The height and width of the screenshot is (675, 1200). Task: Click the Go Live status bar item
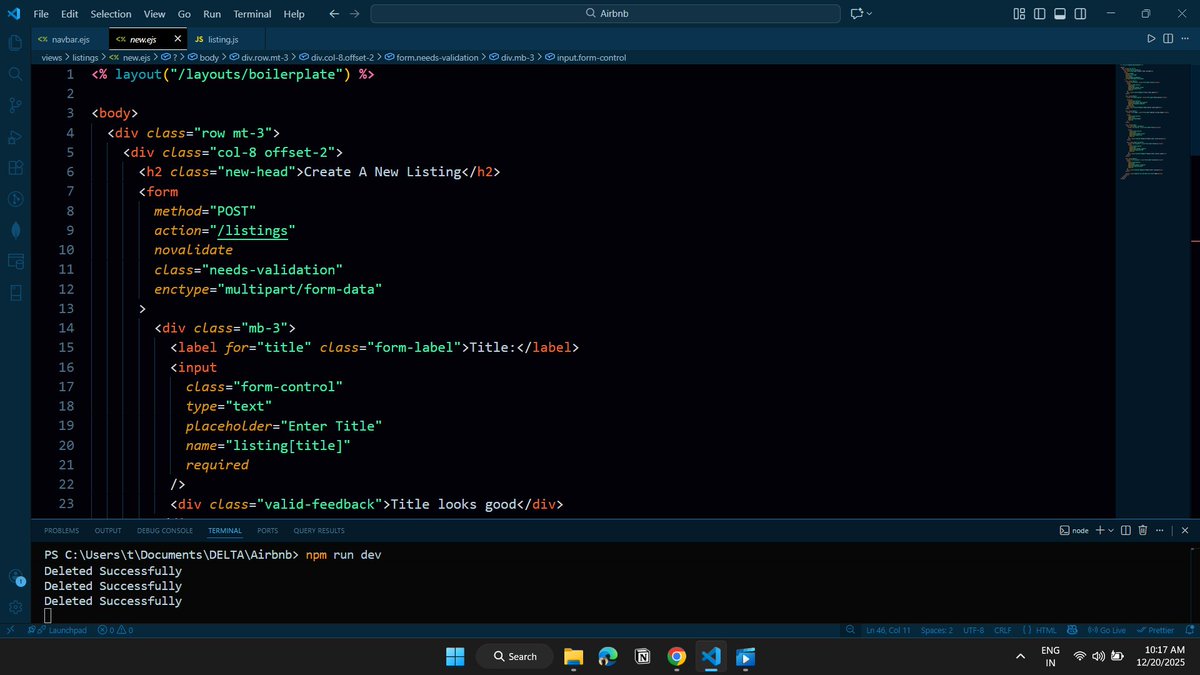1105,630
